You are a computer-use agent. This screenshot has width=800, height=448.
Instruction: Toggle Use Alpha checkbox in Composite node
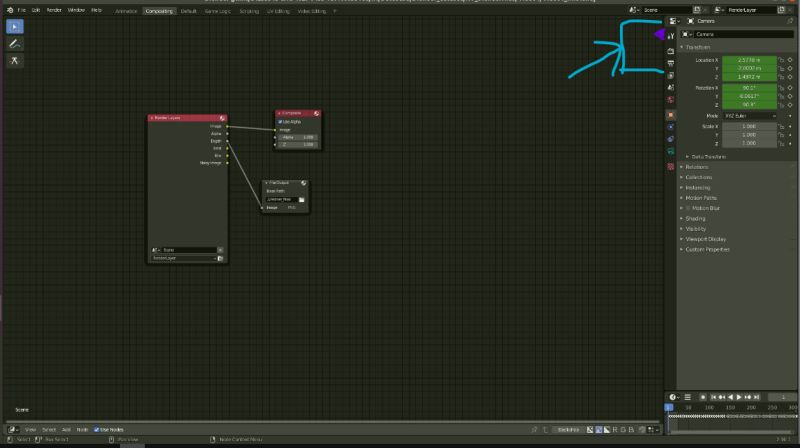click(280, 122)
